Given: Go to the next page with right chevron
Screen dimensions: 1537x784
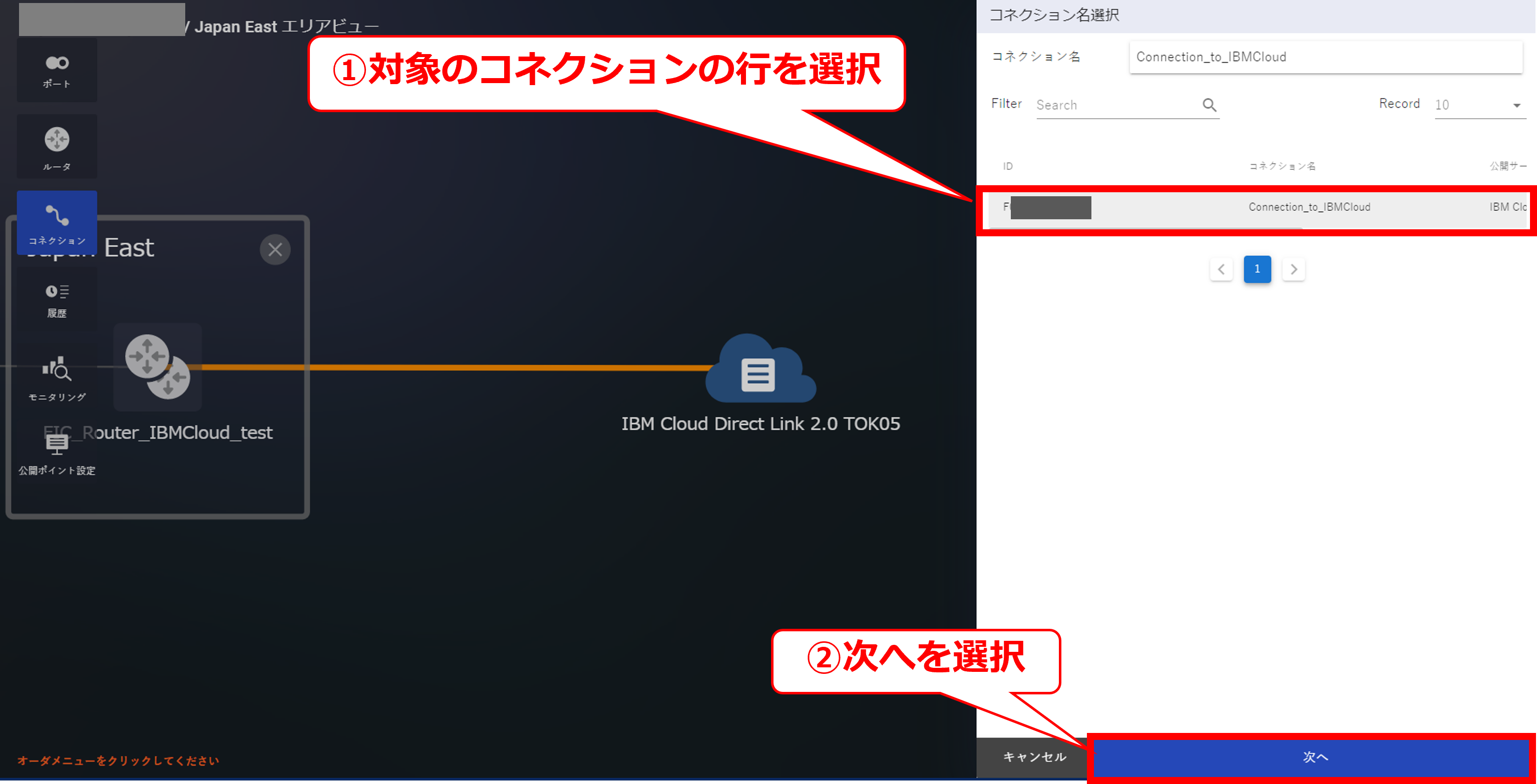Looking at the screenshot, I should pos(1293,269).
